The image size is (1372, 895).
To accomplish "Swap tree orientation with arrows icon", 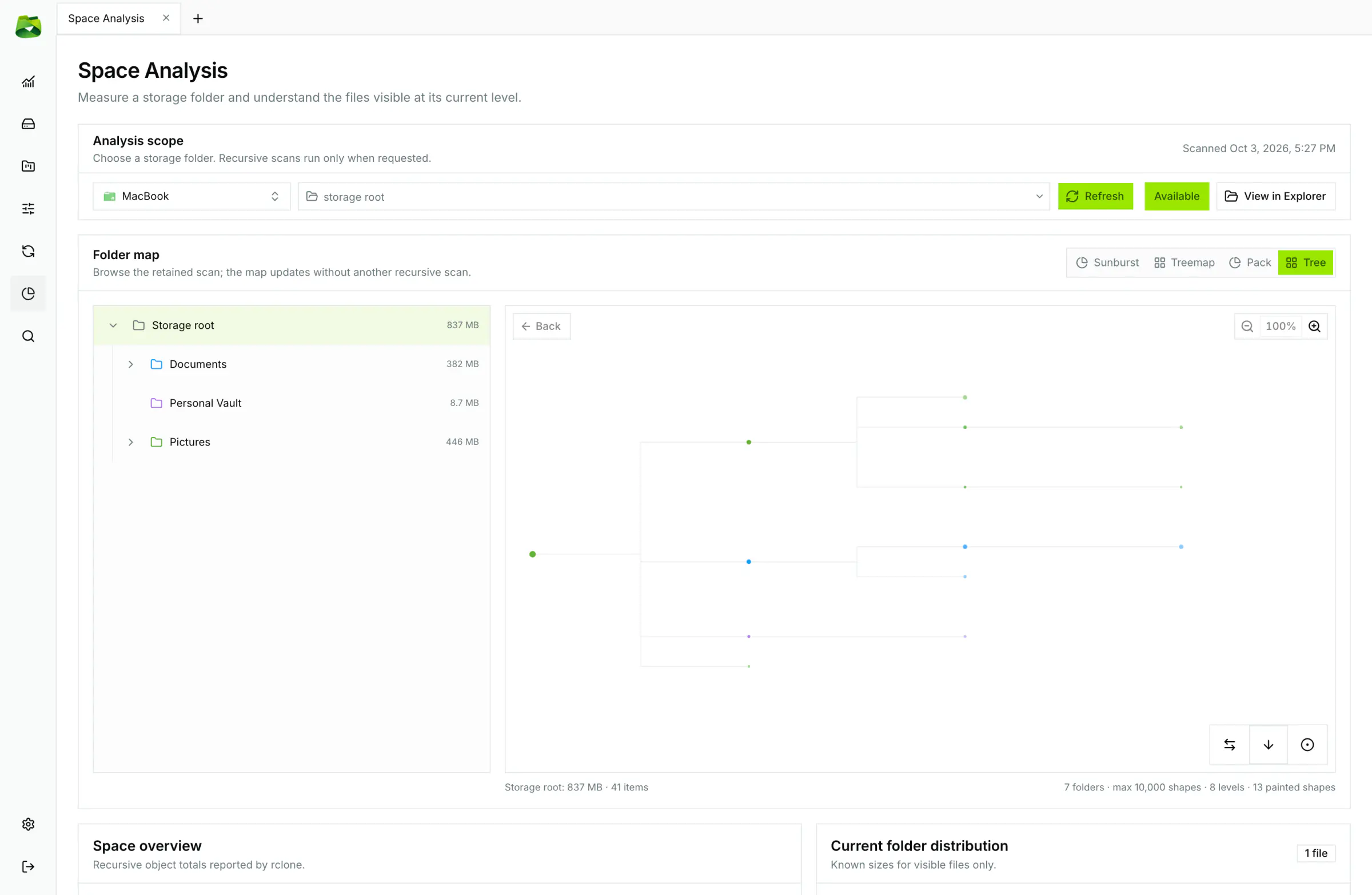I will (1230, 745).
